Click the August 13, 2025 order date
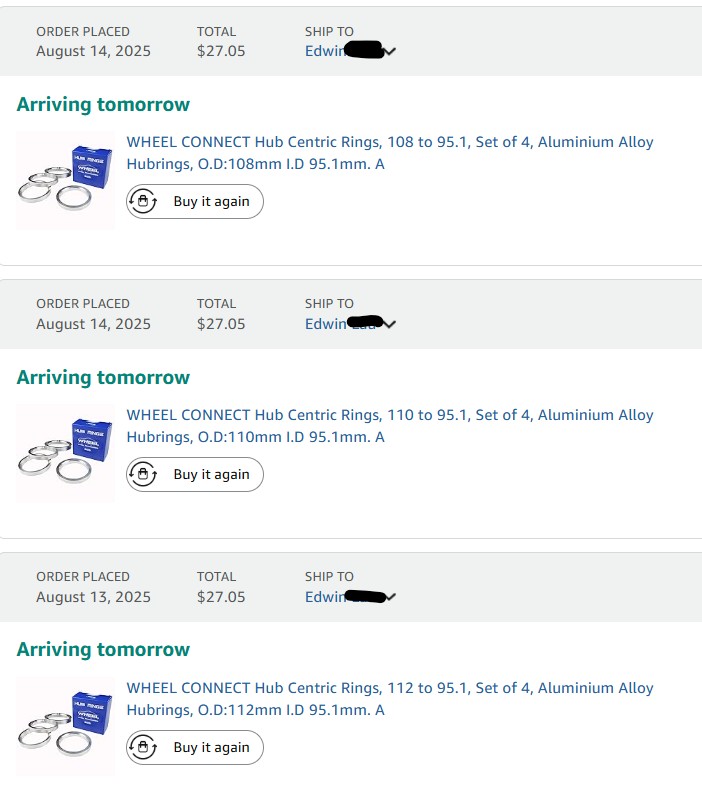The height and width of the screenshot is (786, 702). tap(93, 597)
